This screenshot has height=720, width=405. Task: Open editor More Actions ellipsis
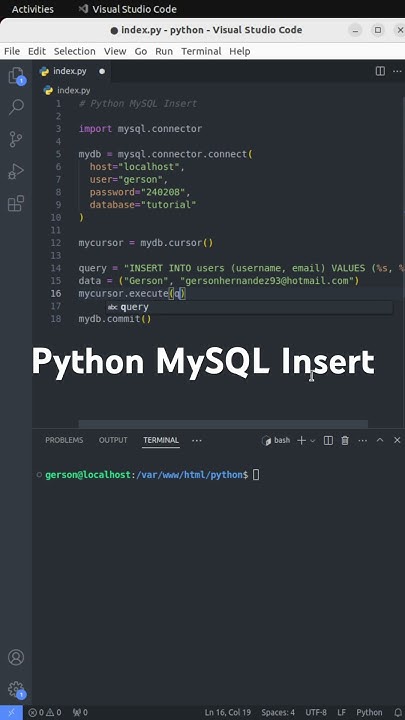point(397,71)
